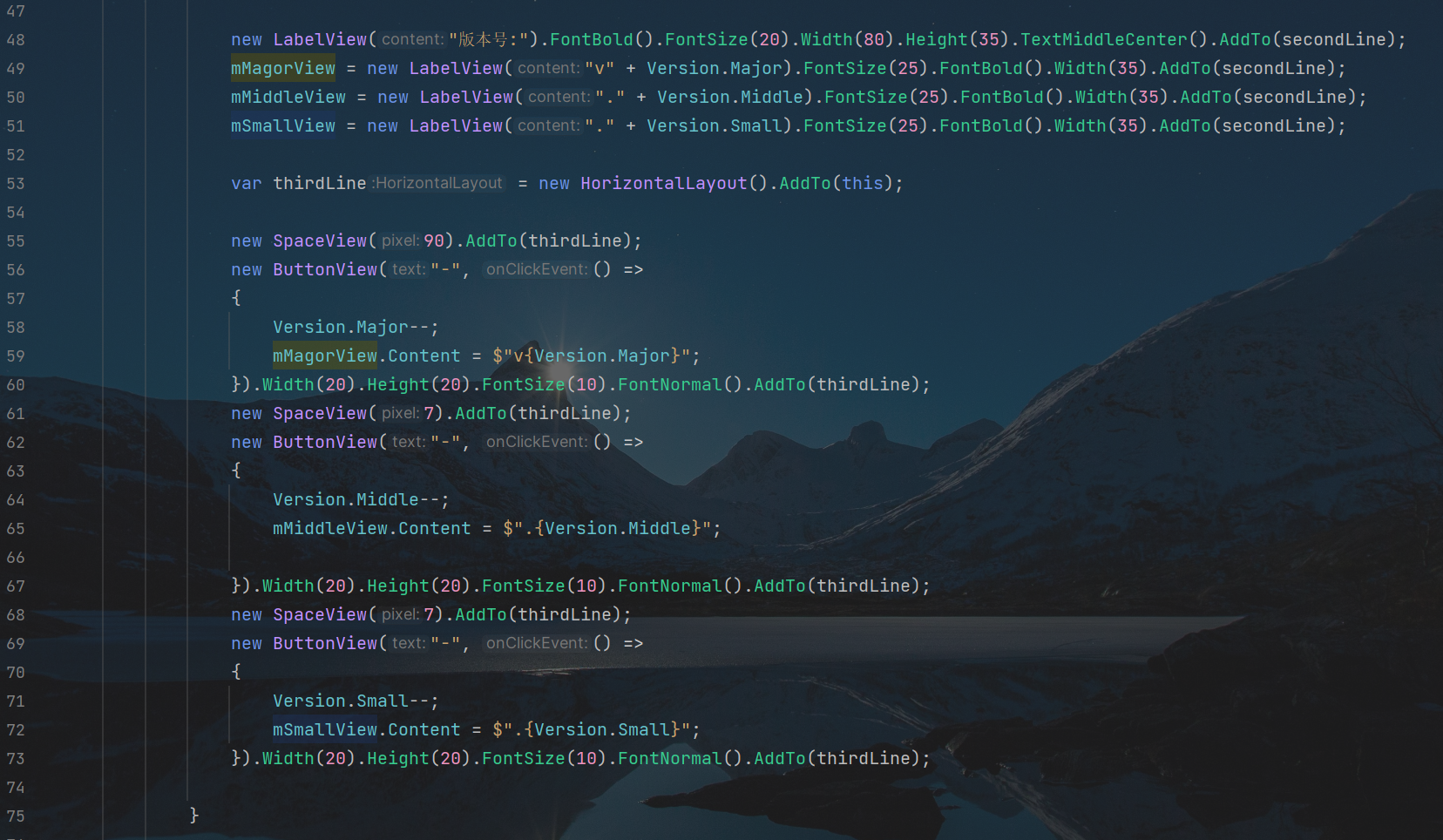
Task: Click the mMagorView variable on line 49
Action: pyautogui.click(x=283, y=68)
